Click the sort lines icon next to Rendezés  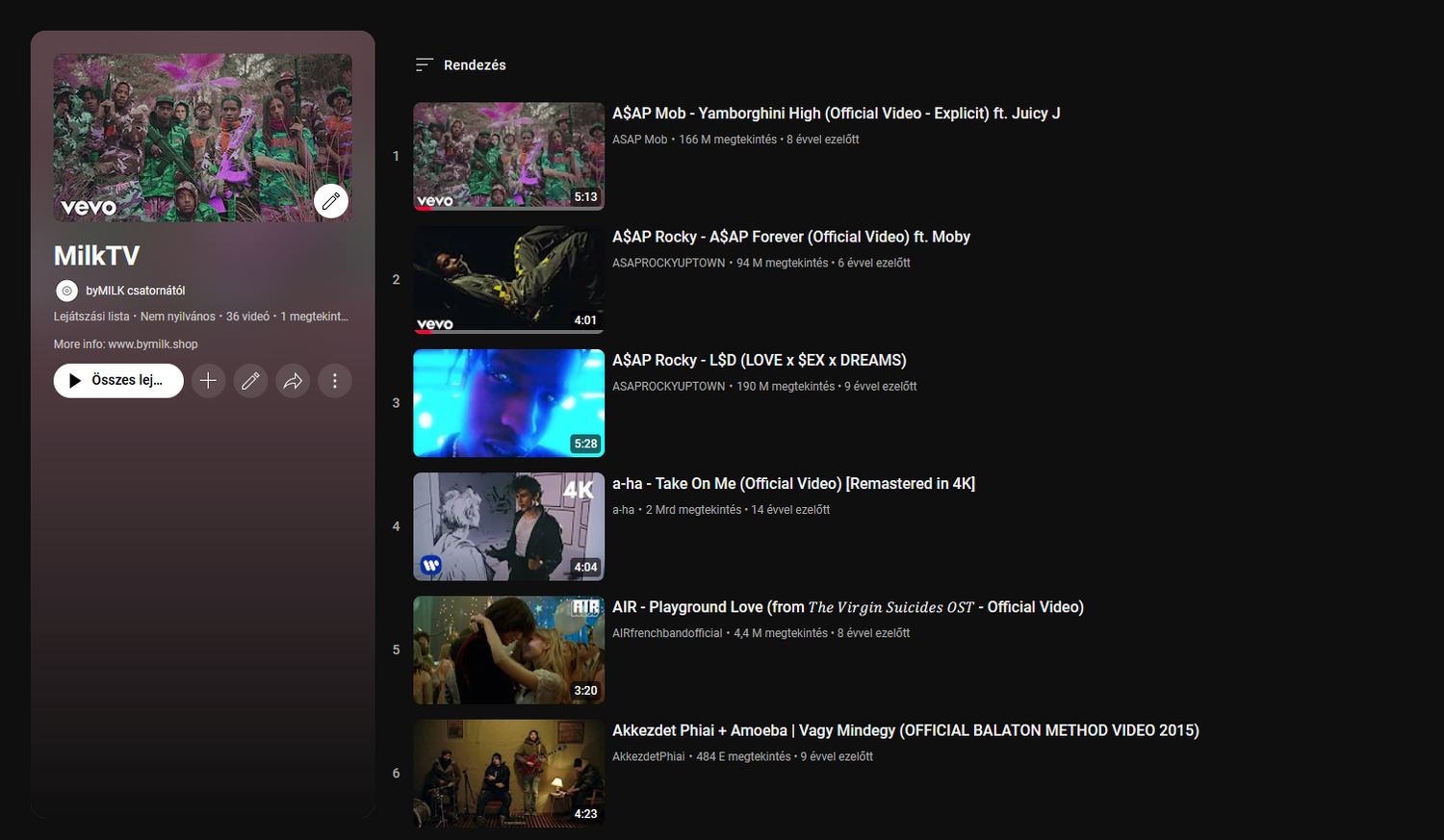click(424, 65)
